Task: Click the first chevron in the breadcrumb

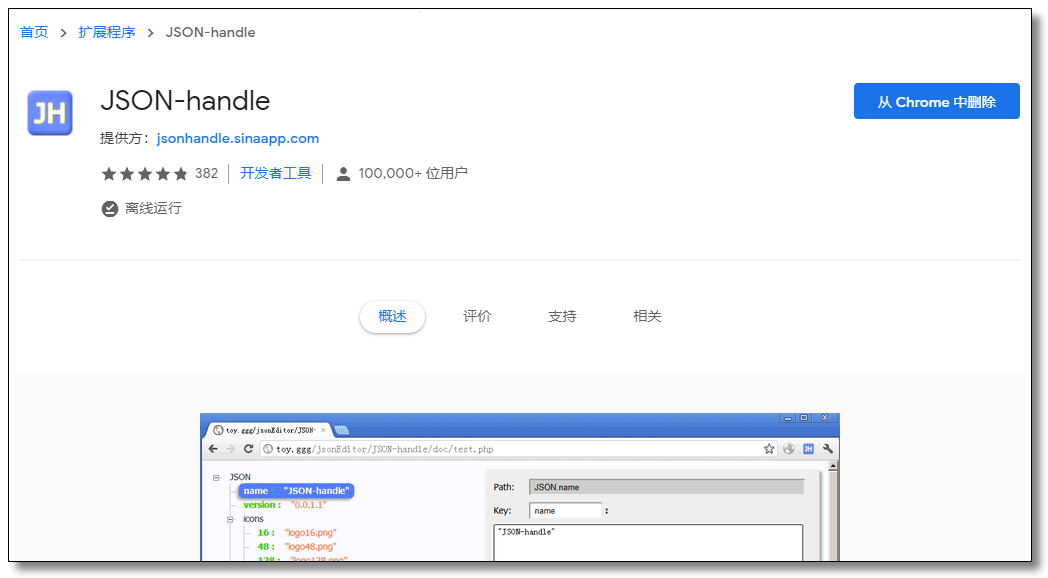Action: [63, 33]
